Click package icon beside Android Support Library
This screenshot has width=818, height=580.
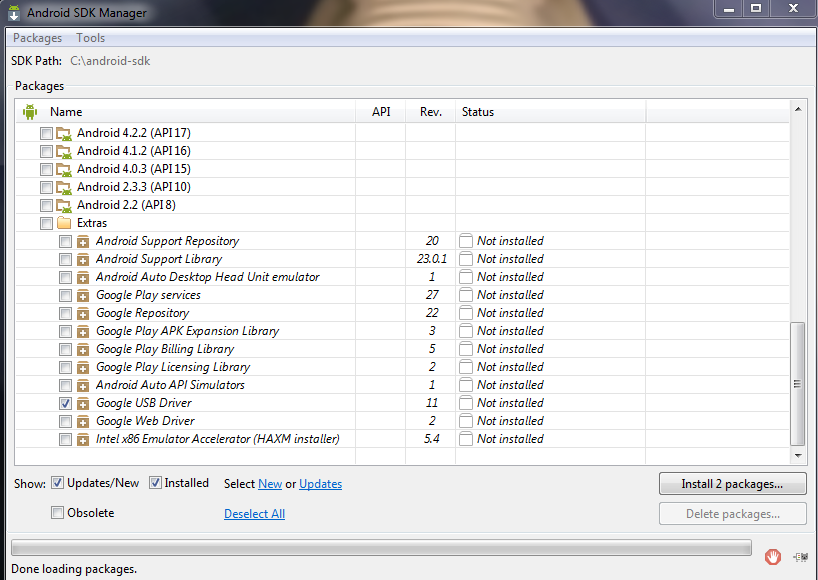pyautogui.click(x=82, y=260)
